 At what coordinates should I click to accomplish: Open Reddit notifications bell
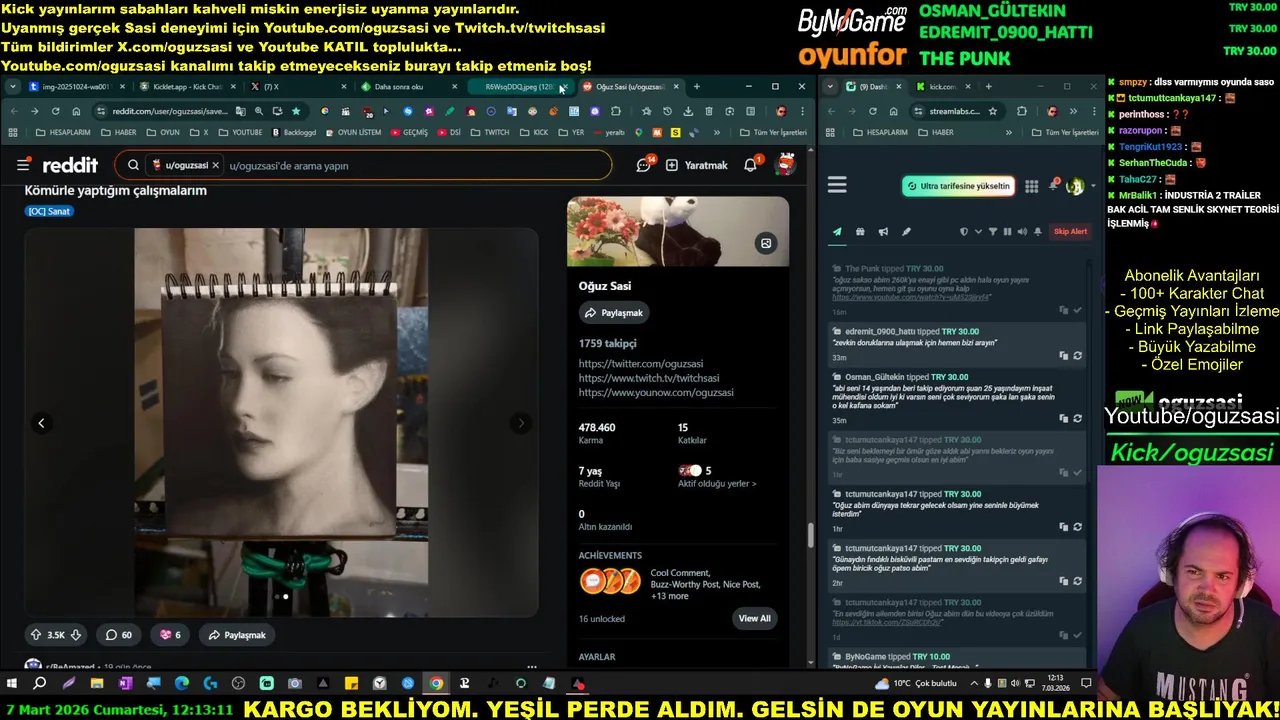click(750, 165)
